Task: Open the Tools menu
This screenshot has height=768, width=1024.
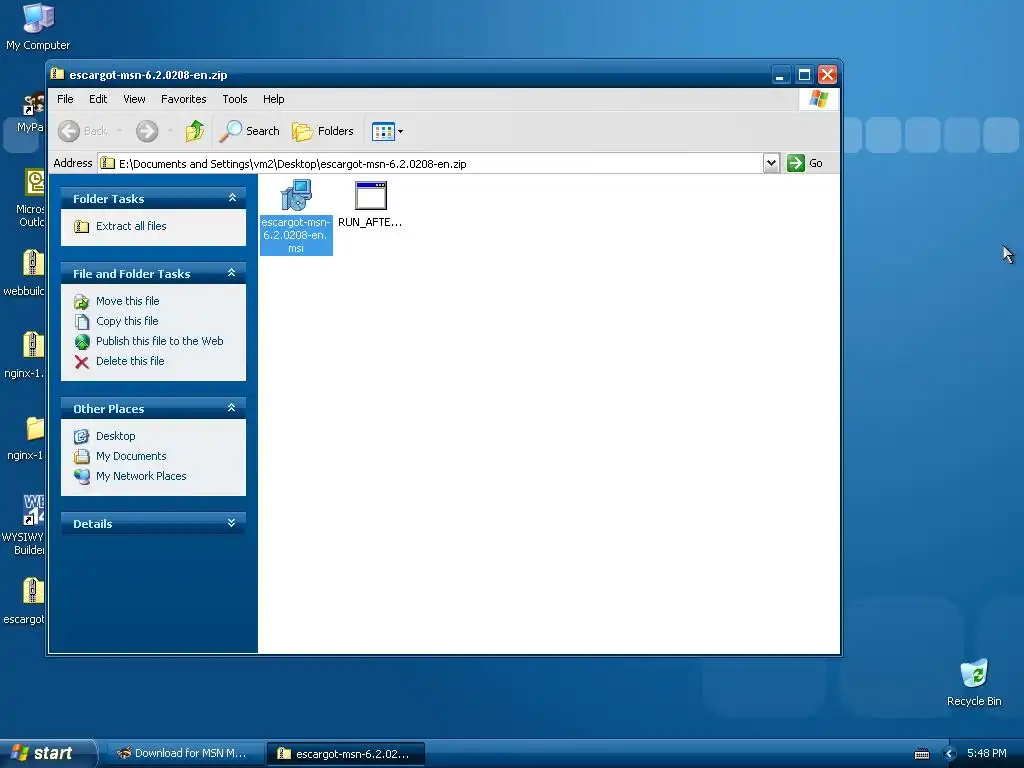Action: [x=234, y=99]
